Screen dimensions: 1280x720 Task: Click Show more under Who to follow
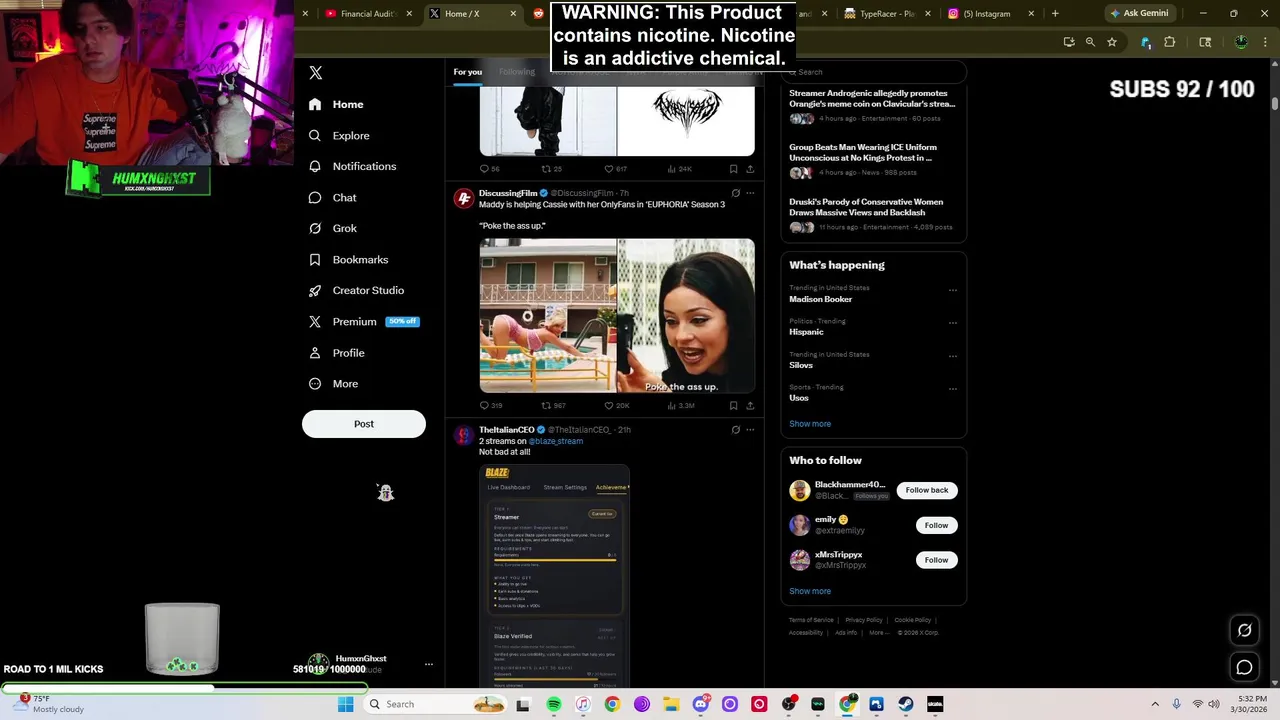(810, 591)
